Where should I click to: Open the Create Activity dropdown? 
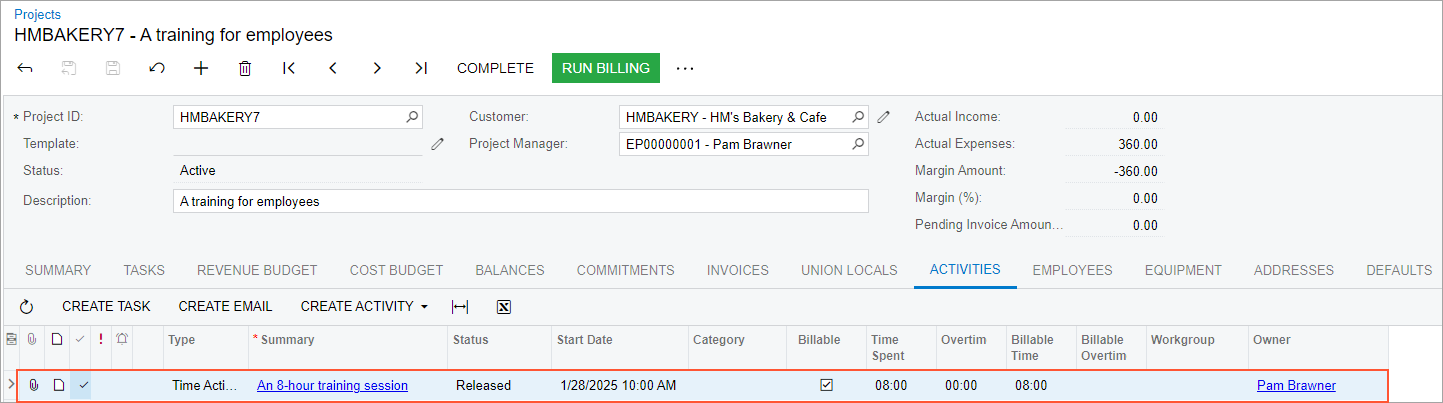tap(364, 306)
